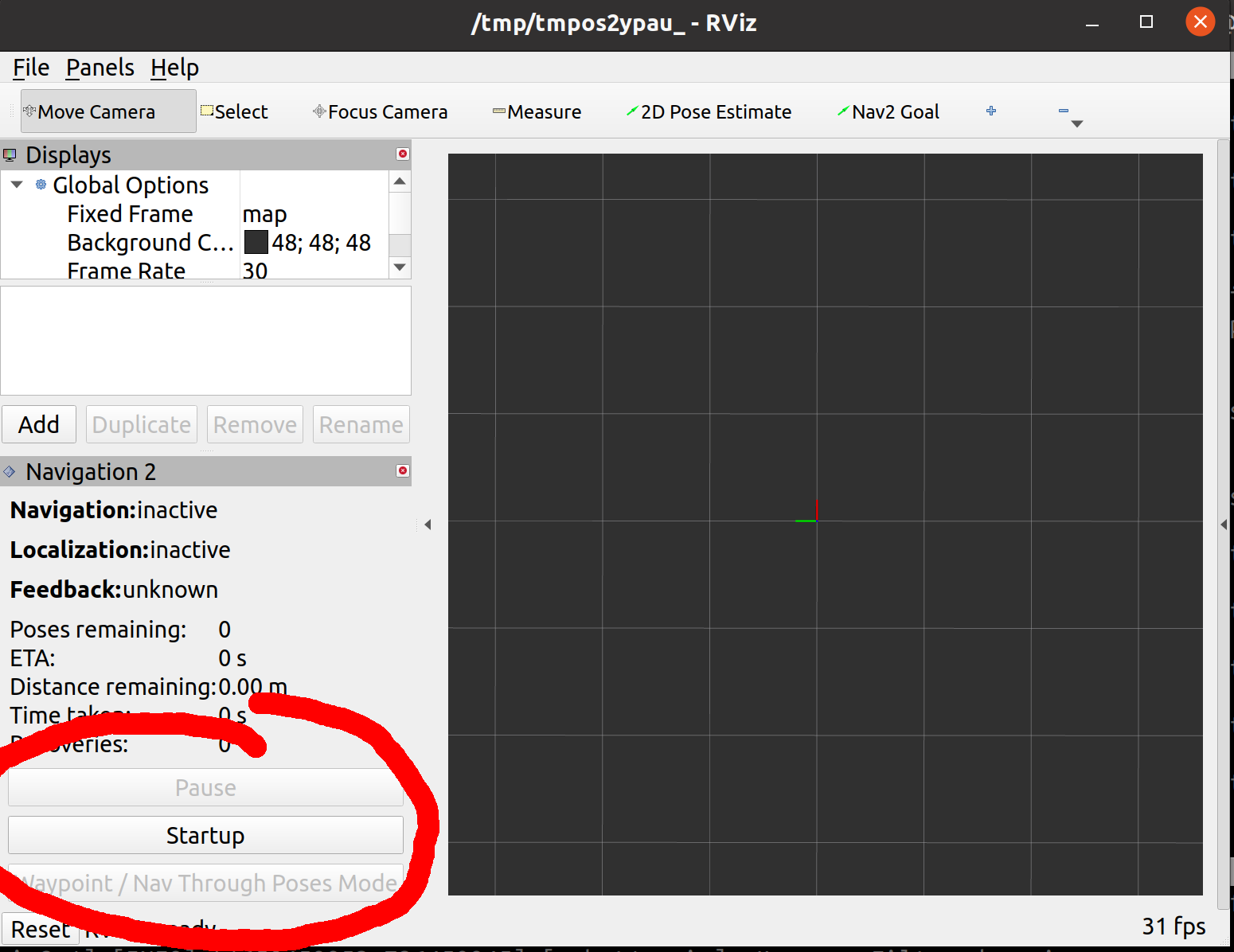Maximize the RViz window
This screenshot has width=1234, height=952.
(1146, 22)
